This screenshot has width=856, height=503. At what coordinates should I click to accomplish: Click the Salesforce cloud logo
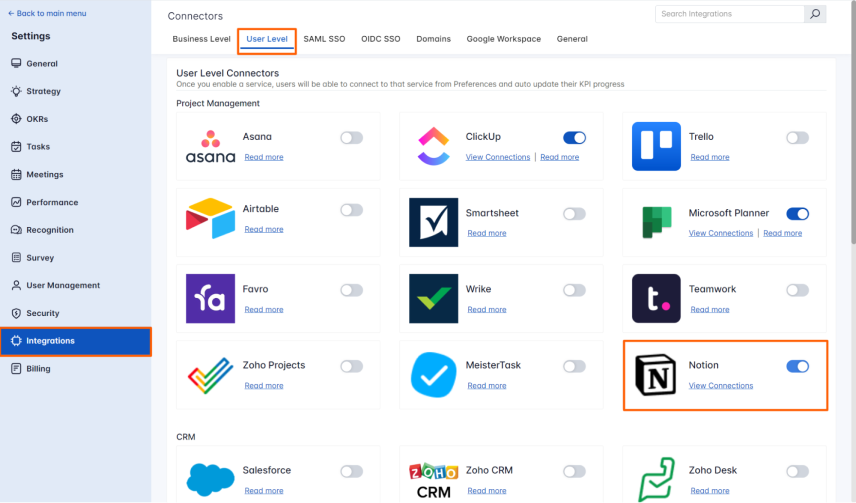pyautogui.click(x=210, y=480)
